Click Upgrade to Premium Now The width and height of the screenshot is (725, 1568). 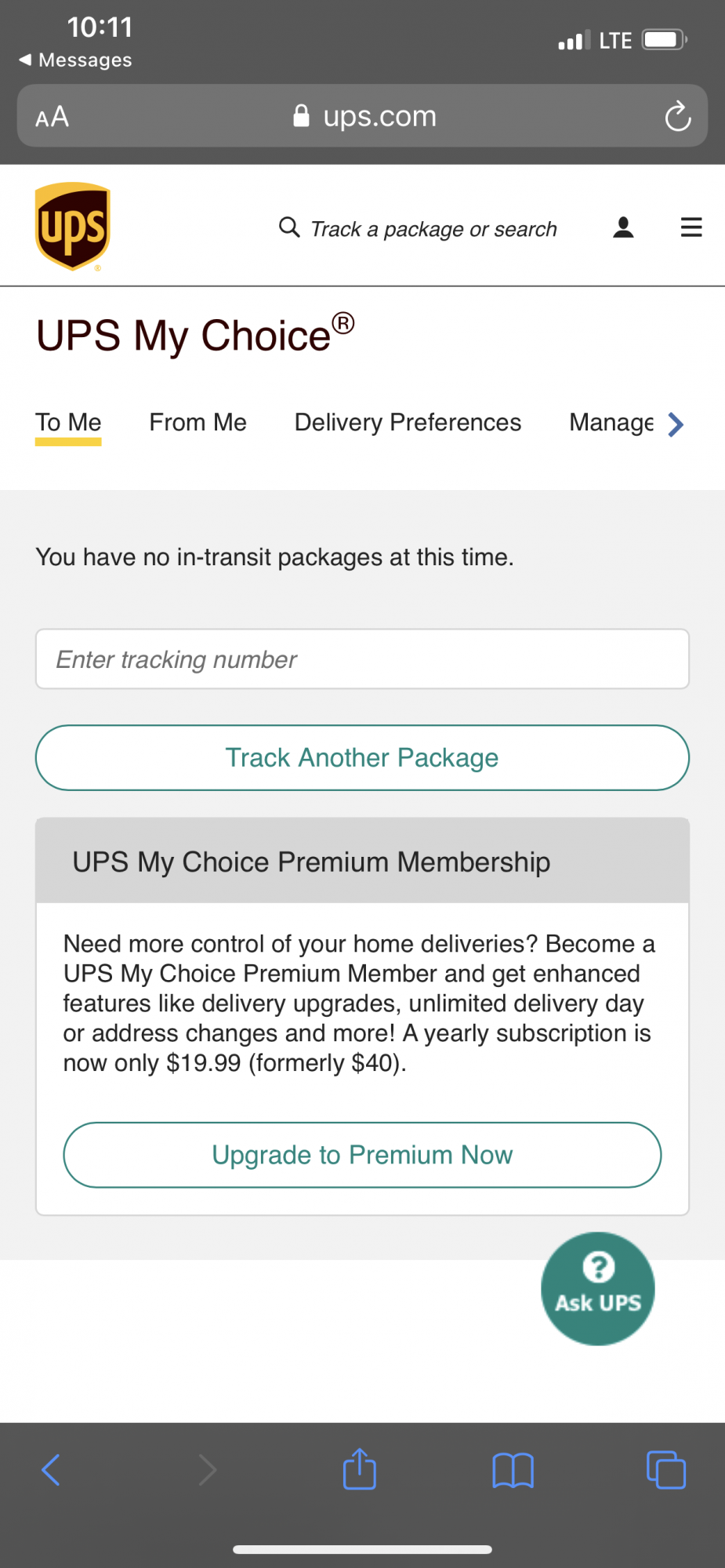pyautogui.click(x=362, y=1155)
